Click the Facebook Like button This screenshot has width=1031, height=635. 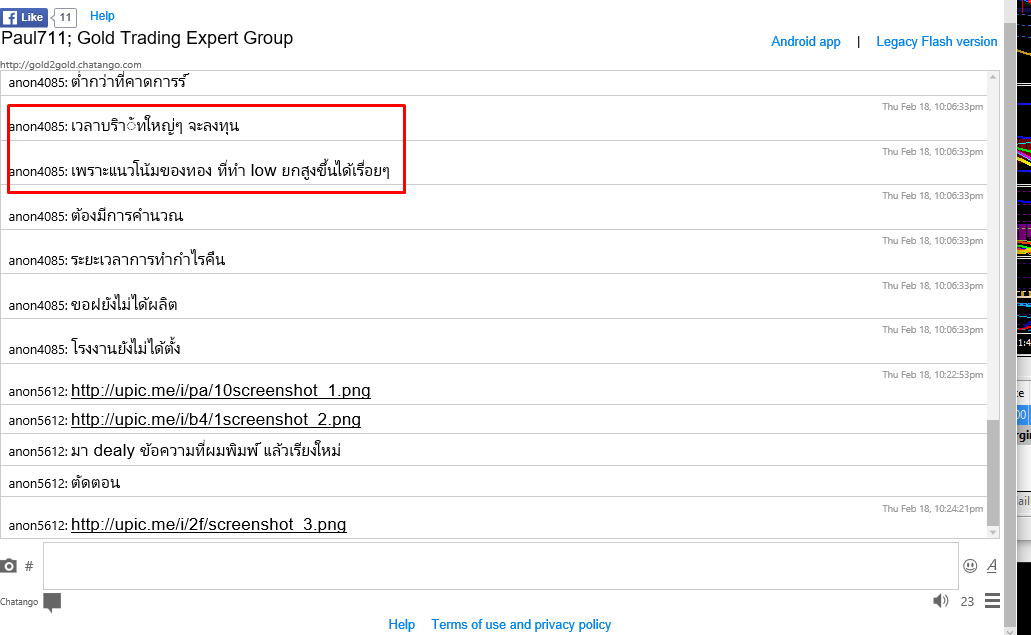tap(25, 17)
